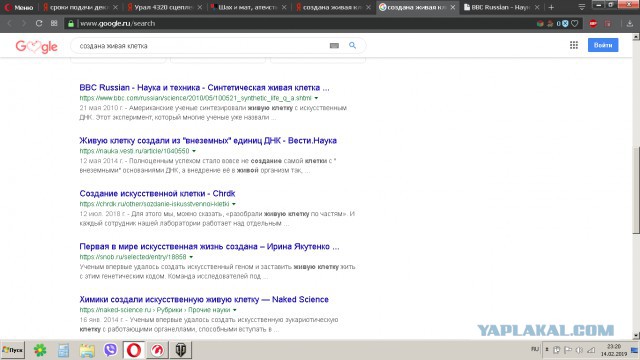Open the on-screen keyboard icon
This screenshot has height=360, width=640.
coord(334,46)
